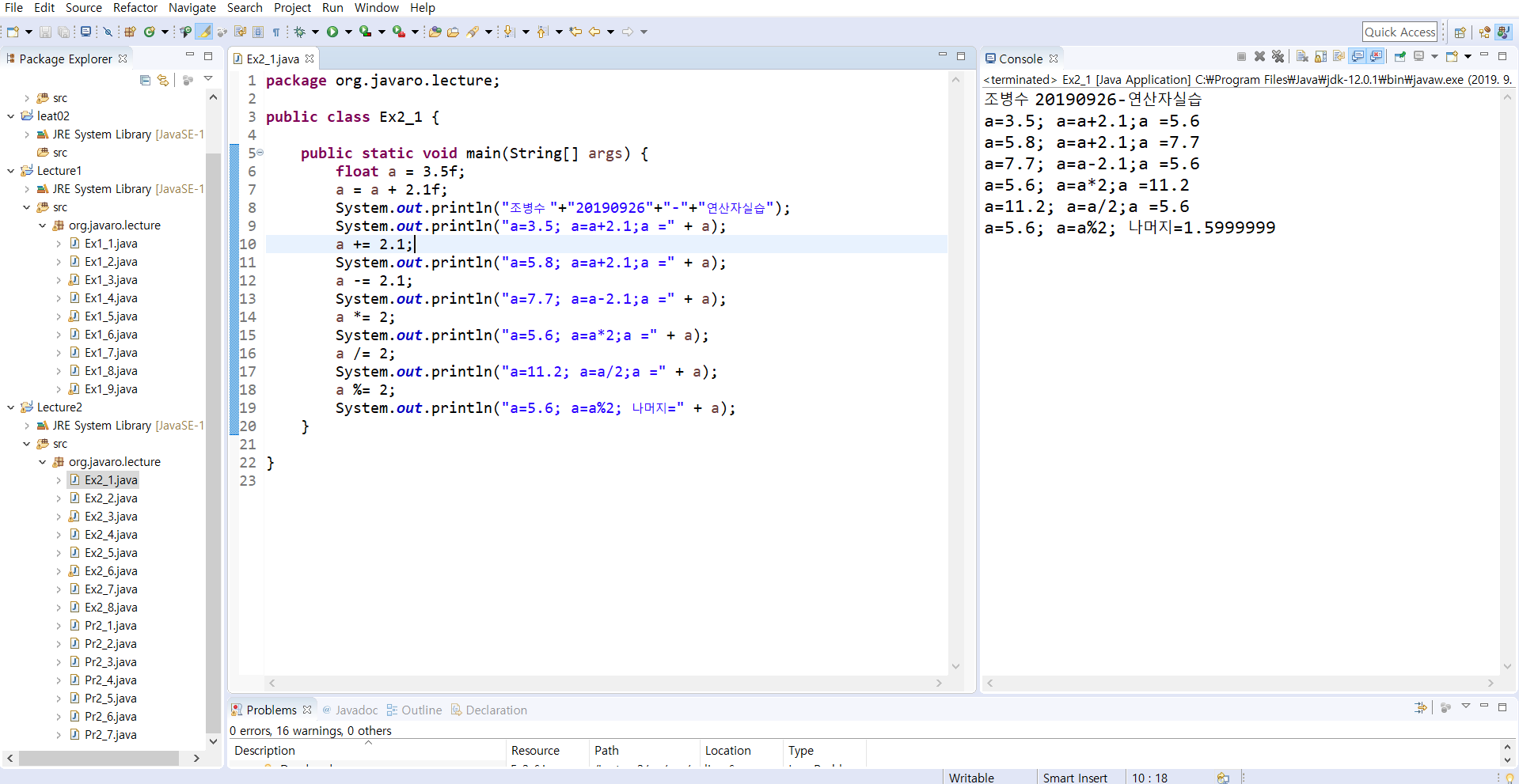Open the Project menu
The image size is (1519, 784).
[x=292, y=8]
